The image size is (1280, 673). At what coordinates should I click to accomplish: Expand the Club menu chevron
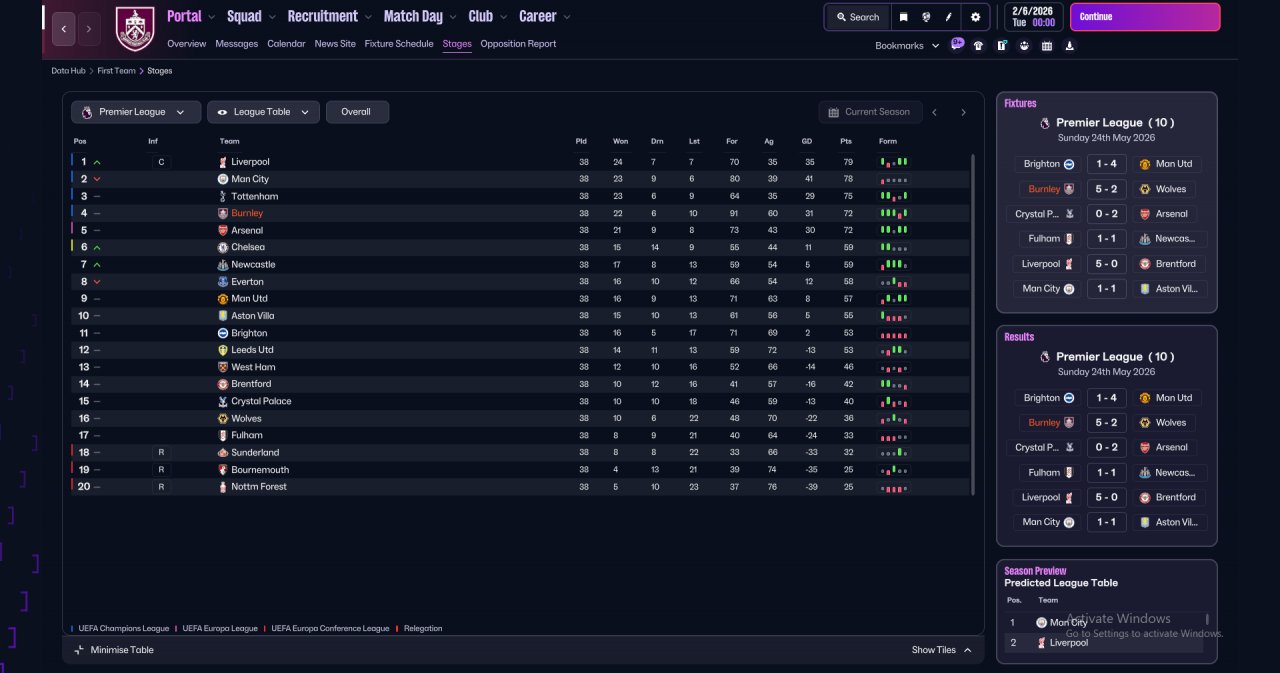(503, 17)
